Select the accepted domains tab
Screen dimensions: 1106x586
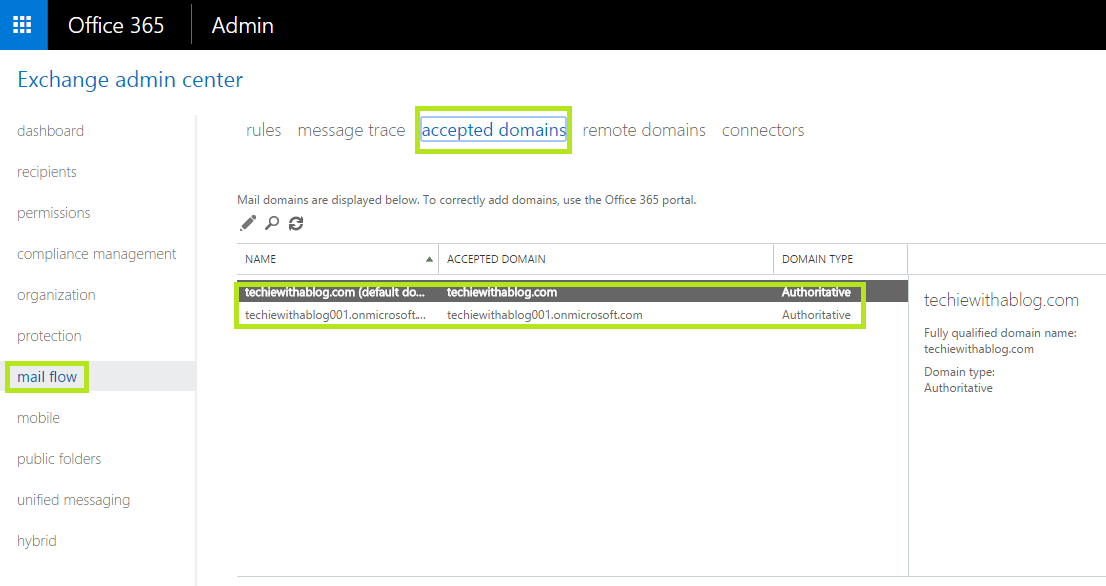[x=493, y=130]
